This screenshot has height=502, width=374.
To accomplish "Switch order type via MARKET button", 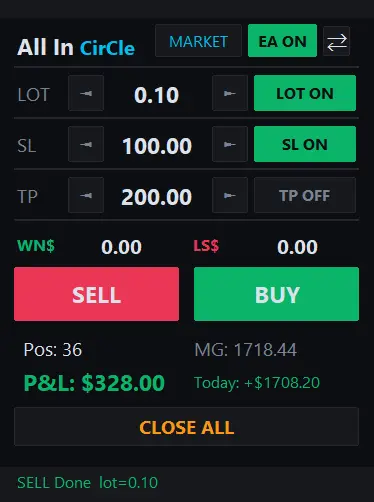I will pos(198,41).
